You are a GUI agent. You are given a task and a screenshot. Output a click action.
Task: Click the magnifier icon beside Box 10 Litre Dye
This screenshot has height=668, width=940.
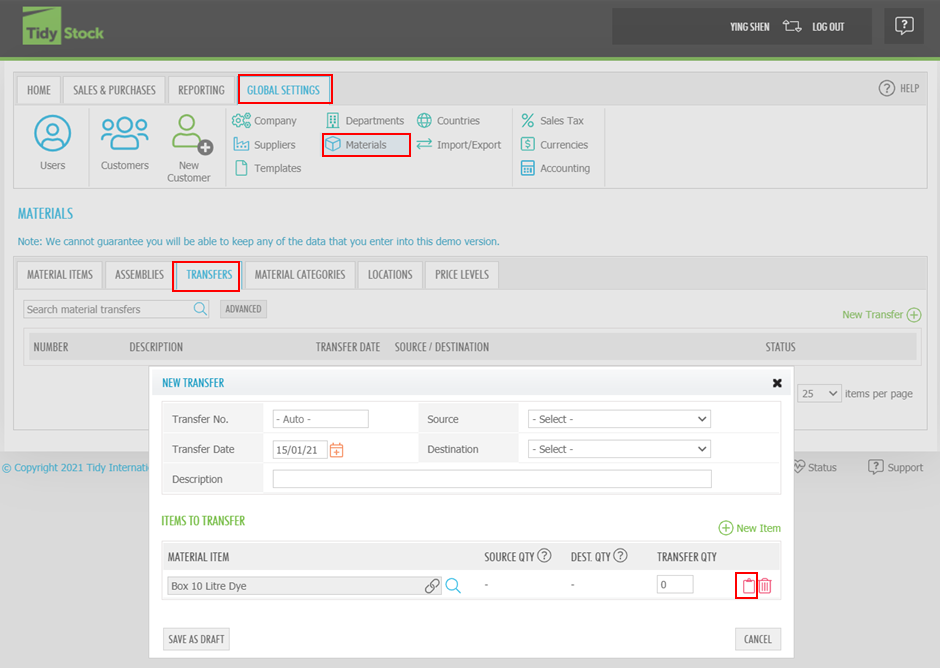453,586
